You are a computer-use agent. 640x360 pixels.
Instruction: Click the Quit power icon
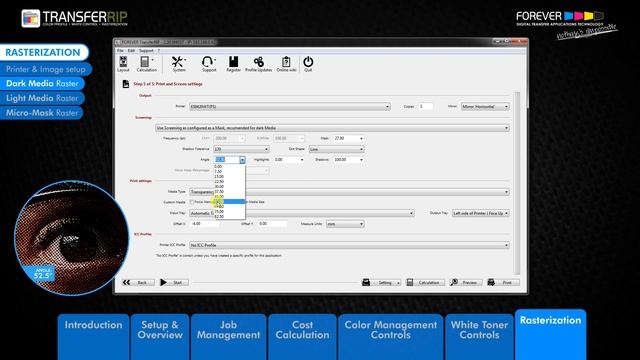pyautogui.click(x=308, y=64)
